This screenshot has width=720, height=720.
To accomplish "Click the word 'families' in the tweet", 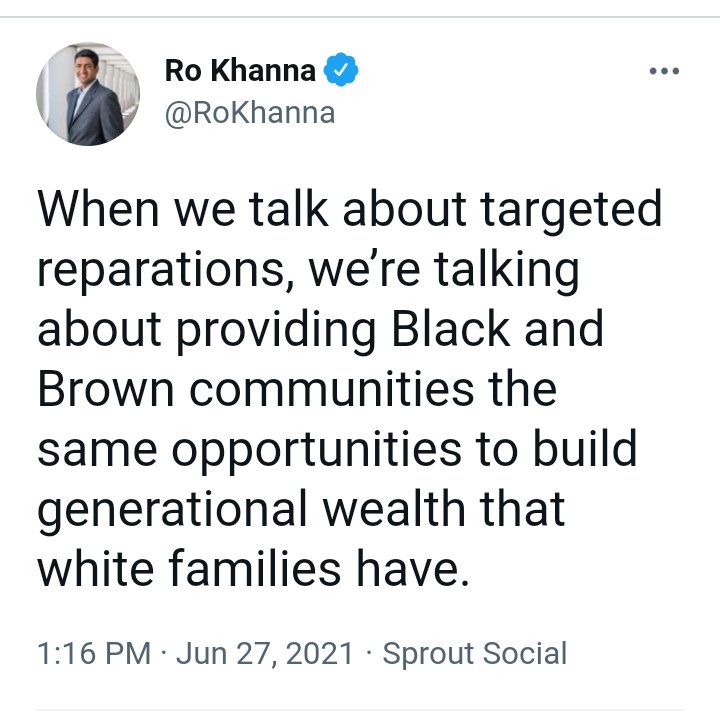I will 254,568.
